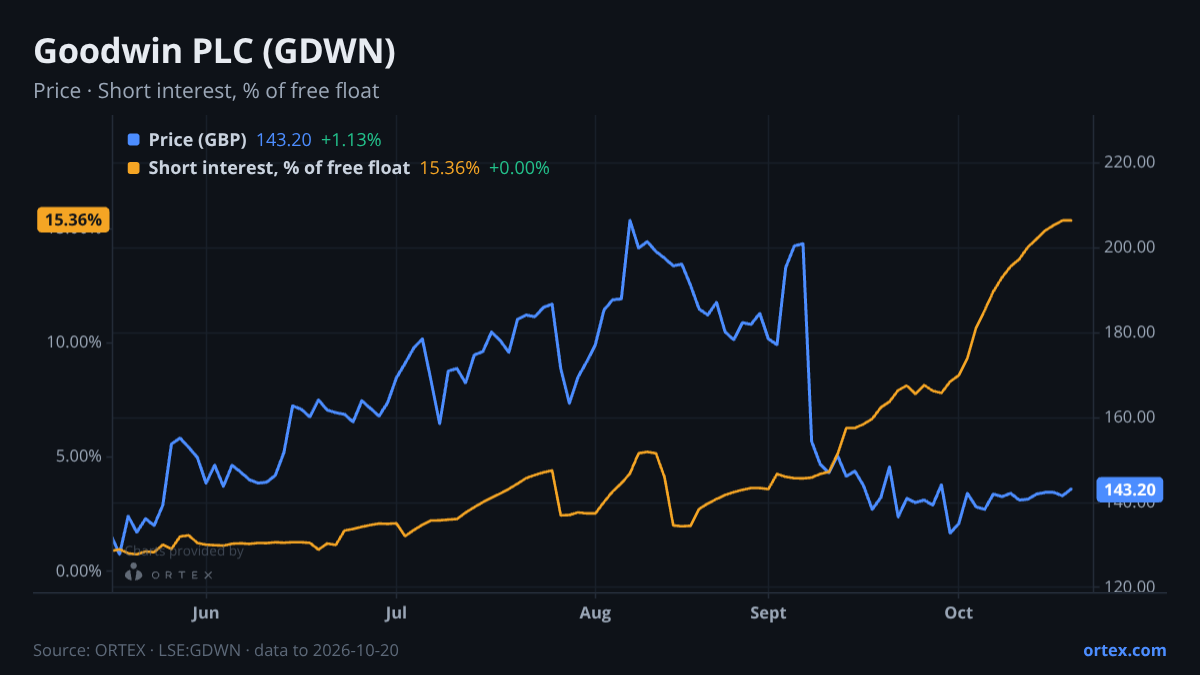Click the orange Short interest legend square
Image resolution: width=1200 pixels, height=675 pixels.
(x=134, y=168)
